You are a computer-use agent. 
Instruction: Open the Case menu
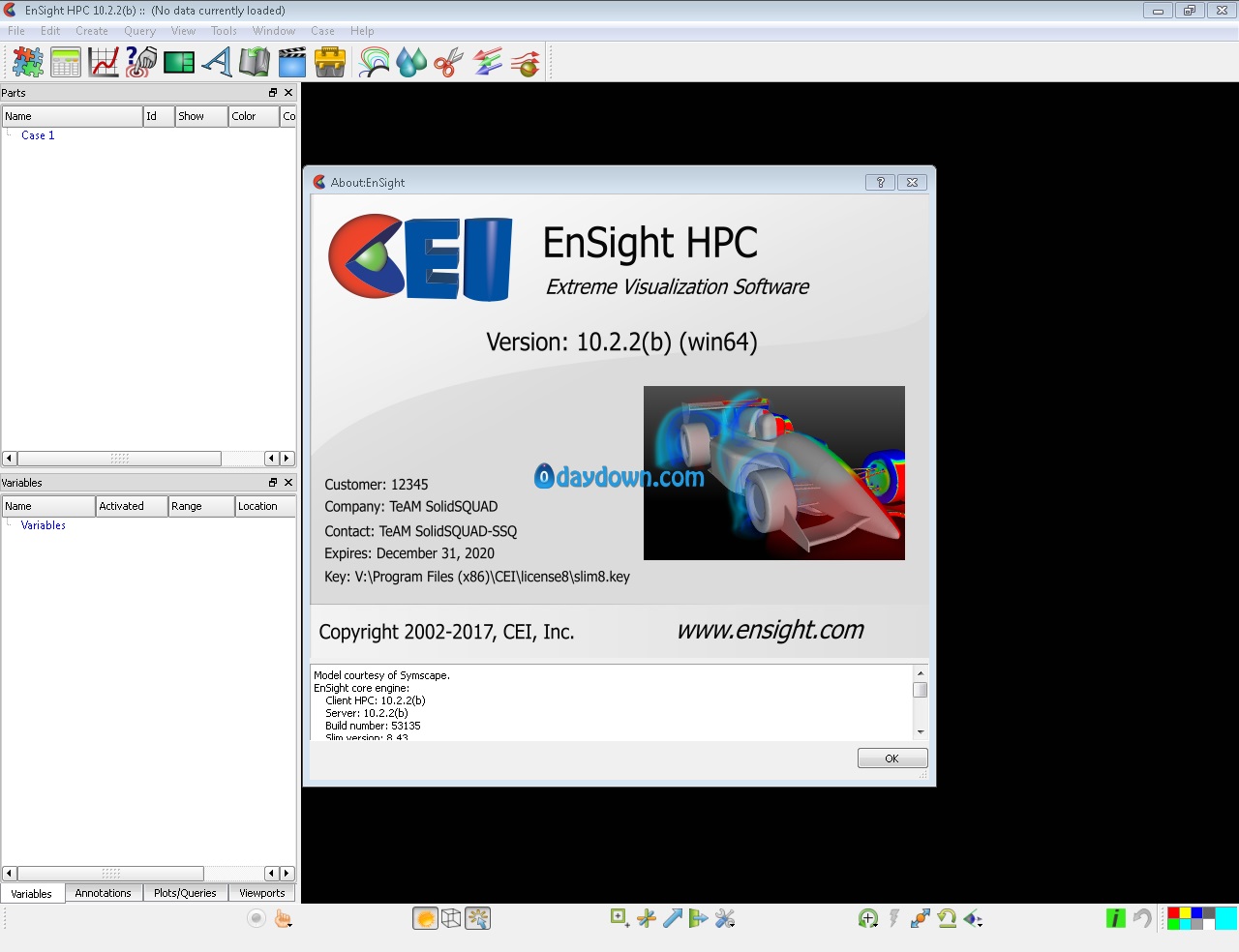[322, 31]
